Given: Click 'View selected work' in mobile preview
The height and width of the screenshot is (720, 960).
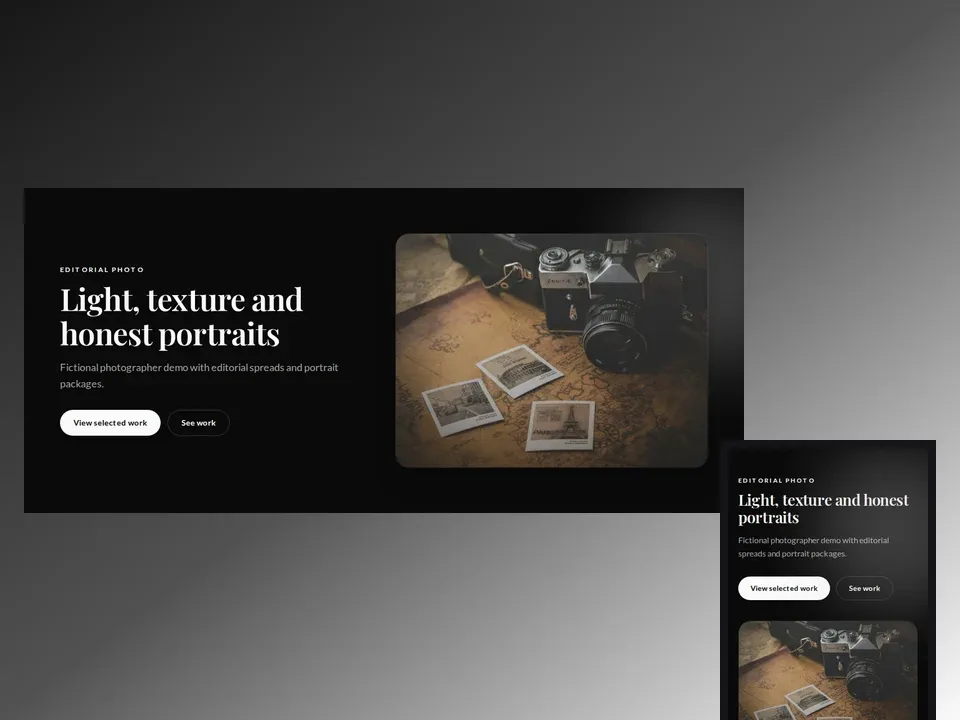Looking at the screenshot, I should tap(784, 588).
